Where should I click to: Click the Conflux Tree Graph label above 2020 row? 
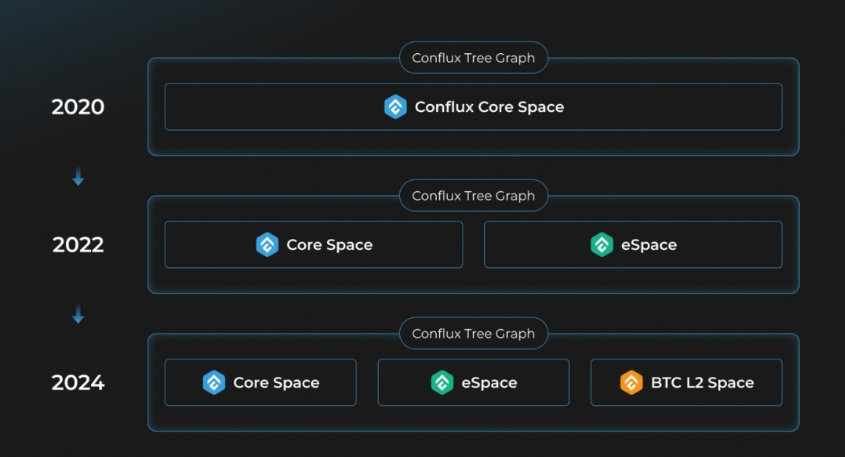473,58
